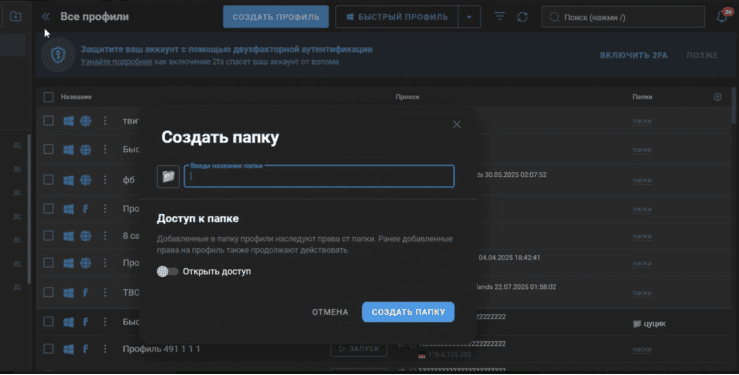Viewport: 739px width, 375px height.
Task: Collapse the sidebar with the double-chevron icon
Action: (46, 17)
